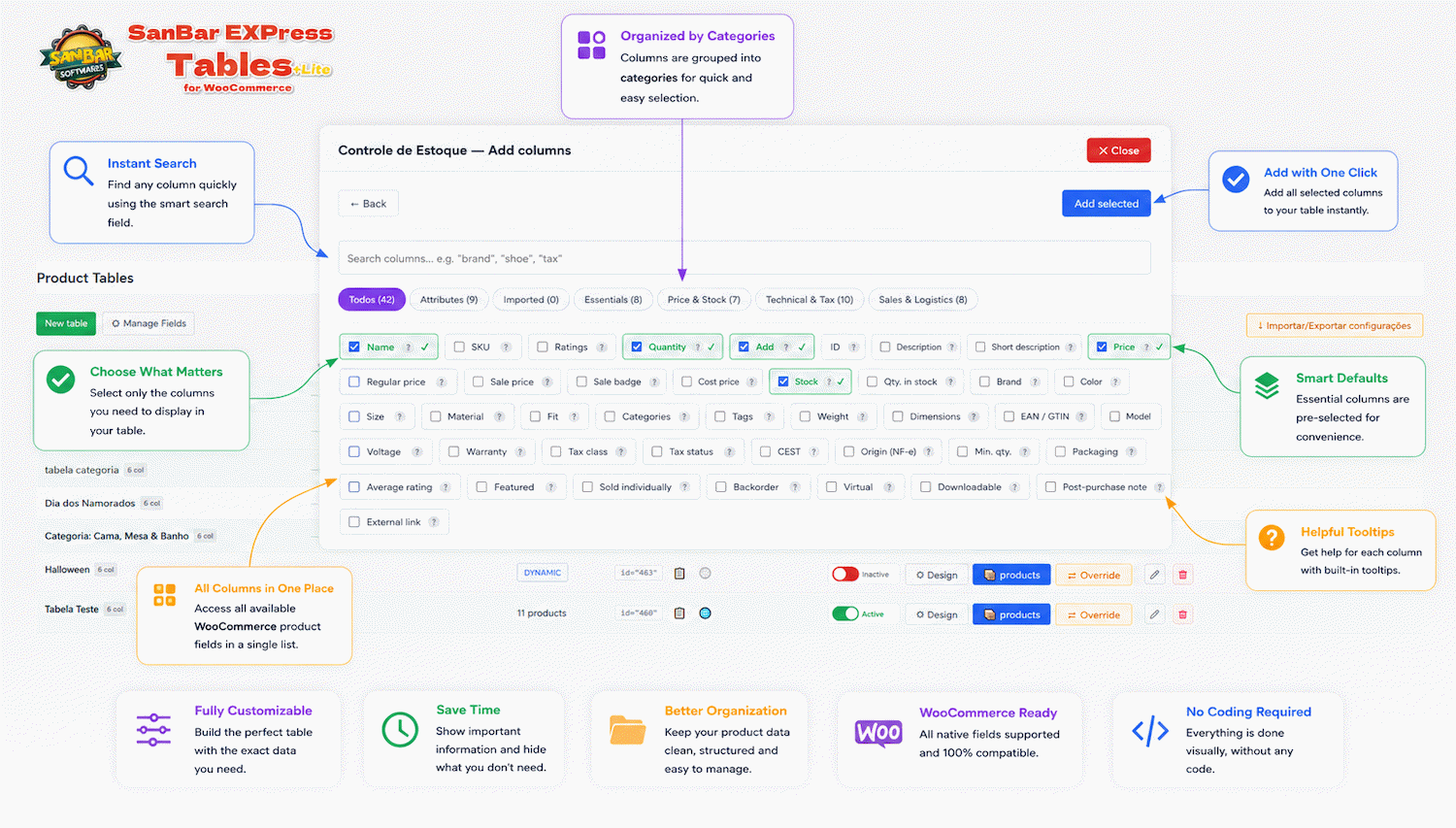Focus the Search columns input field

point(745,258)
